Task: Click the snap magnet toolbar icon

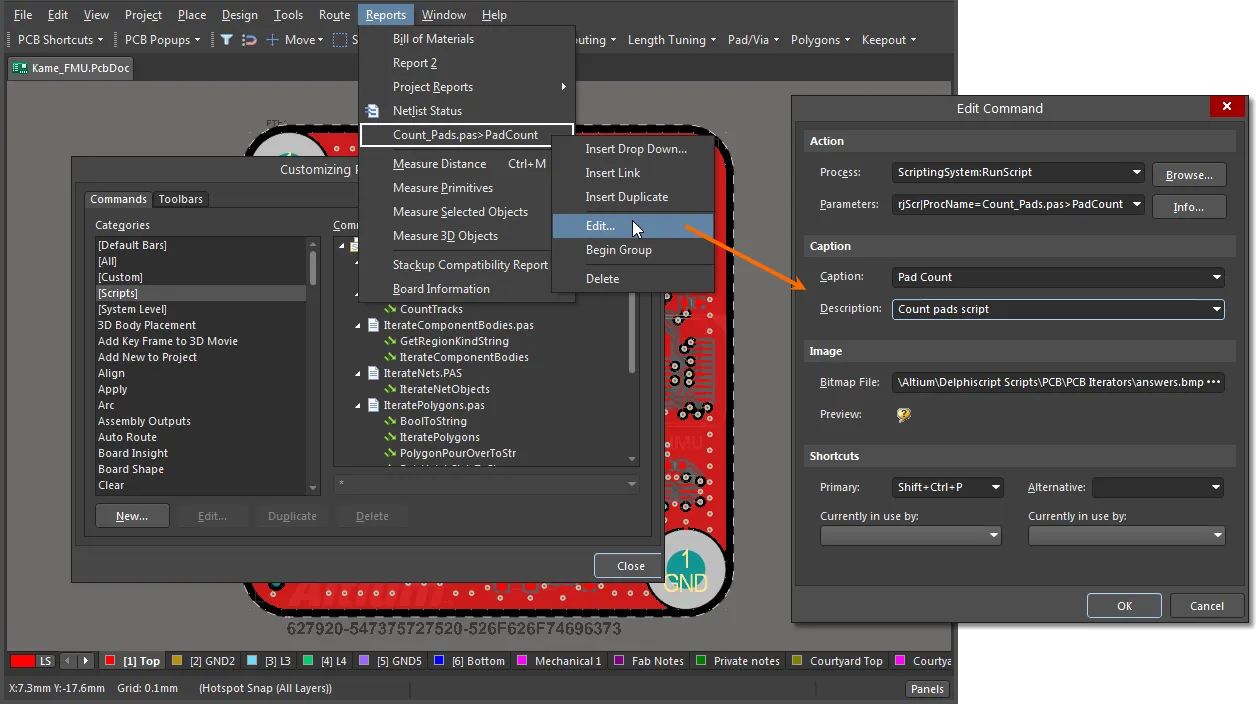Action: coord(249,40)
